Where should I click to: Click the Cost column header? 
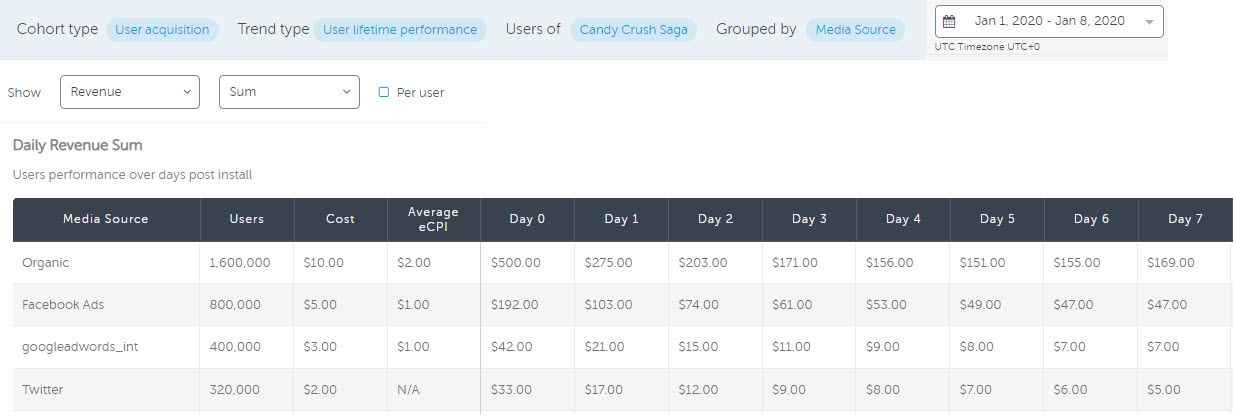(x=340, y=219)
